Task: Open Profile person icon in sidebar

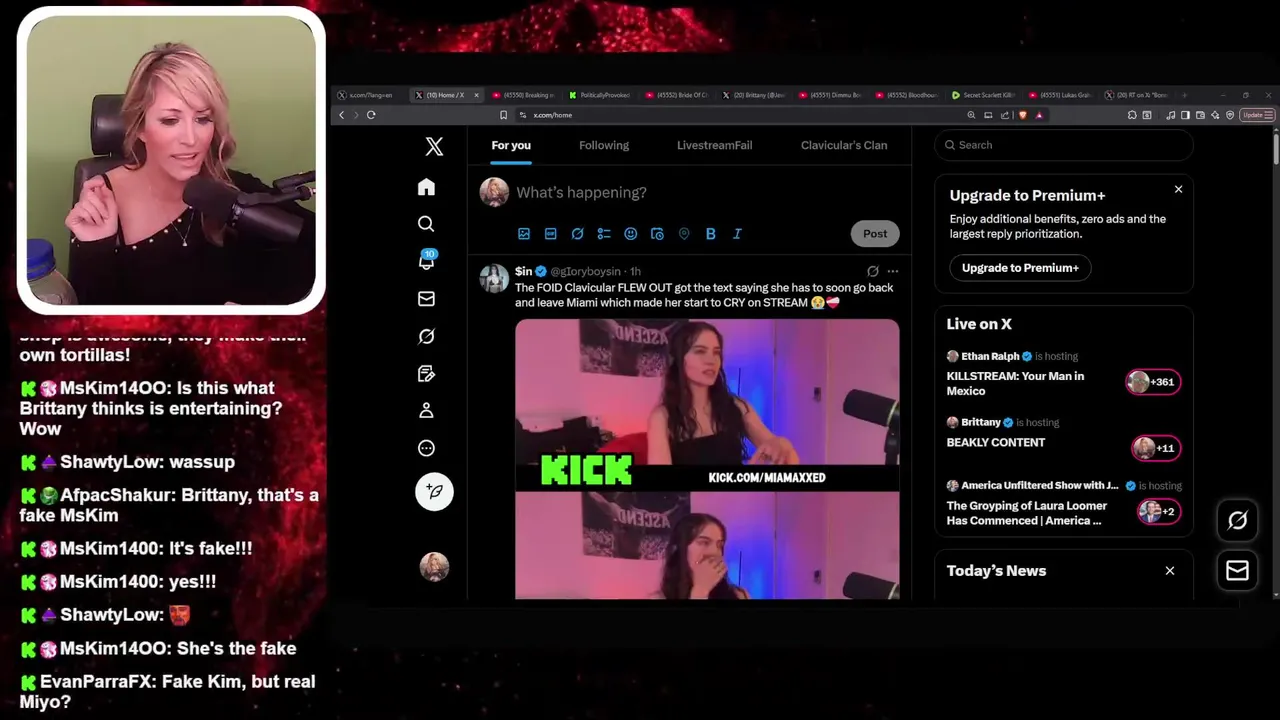Action: pyautogui.click(x=426, y=410)
